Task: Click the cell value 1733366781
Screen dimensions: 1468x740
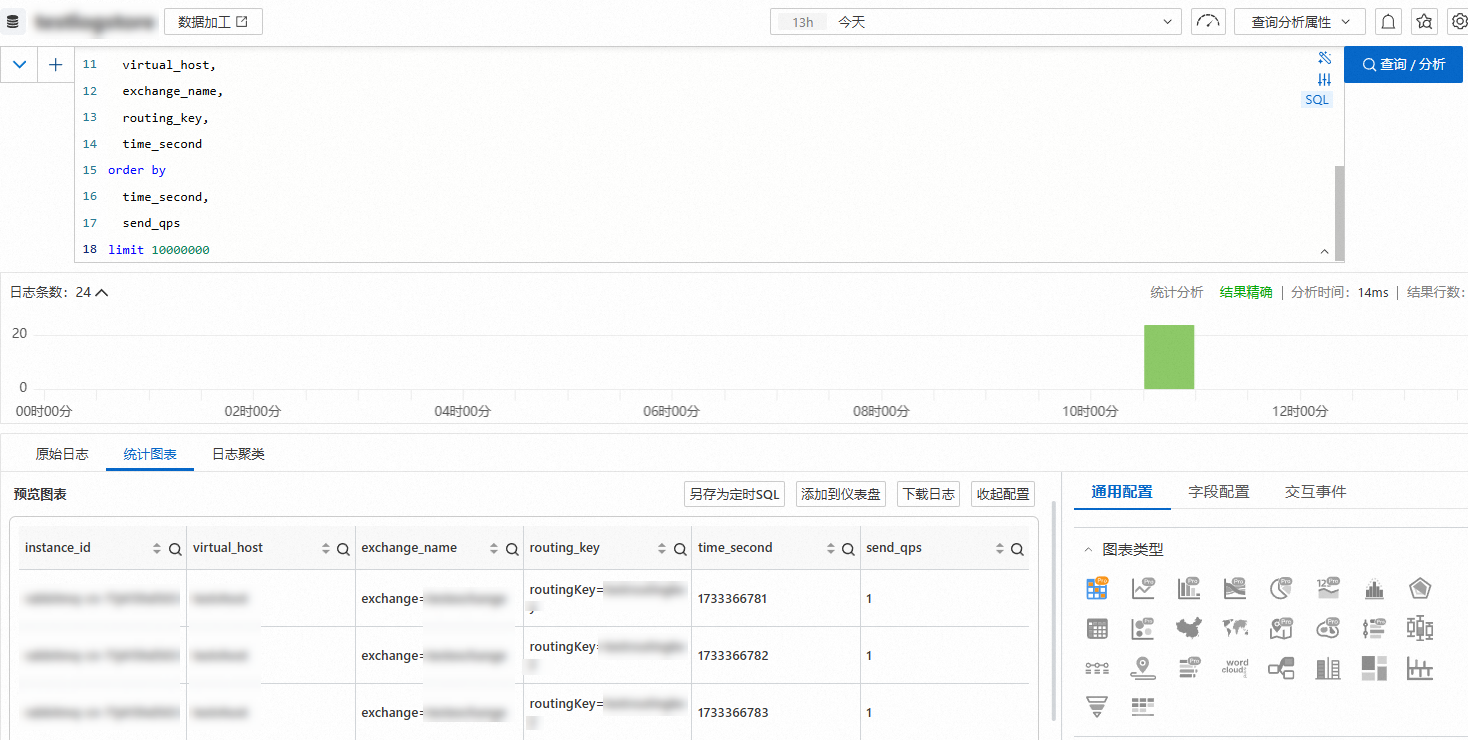Action: click(732, 599)
